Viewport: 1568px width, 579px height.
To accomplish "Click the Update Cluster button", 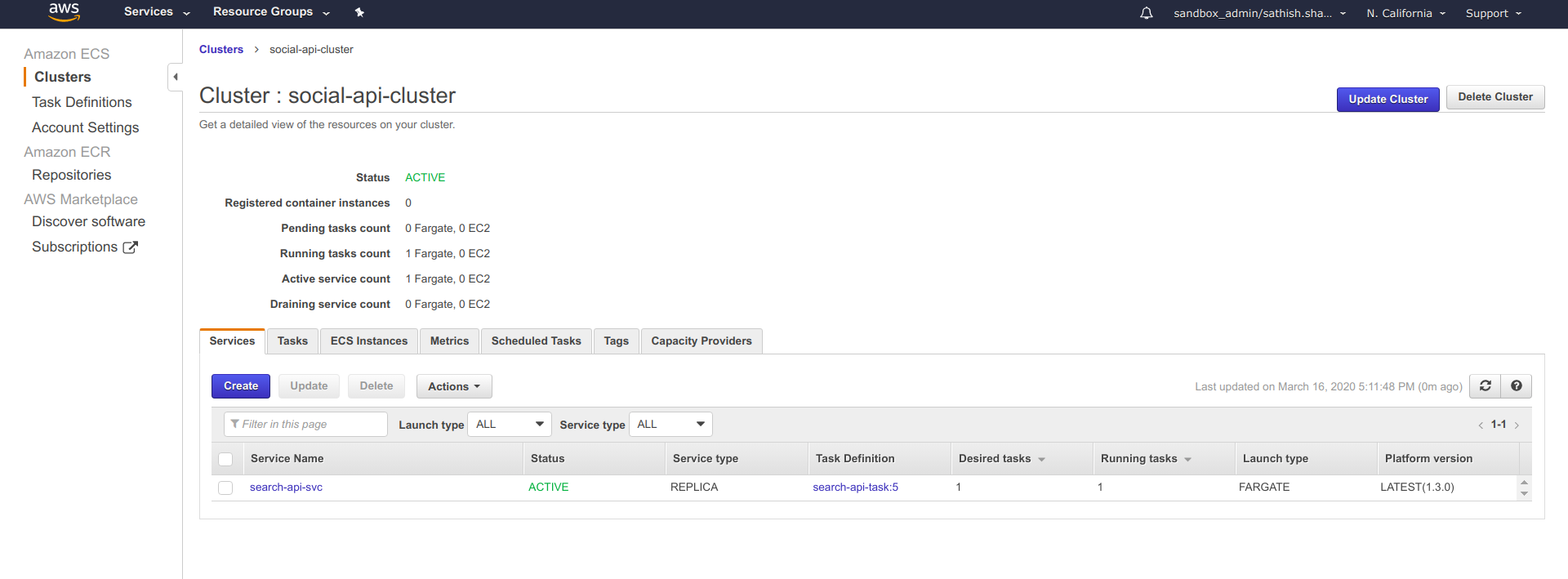I will 1388,99.
